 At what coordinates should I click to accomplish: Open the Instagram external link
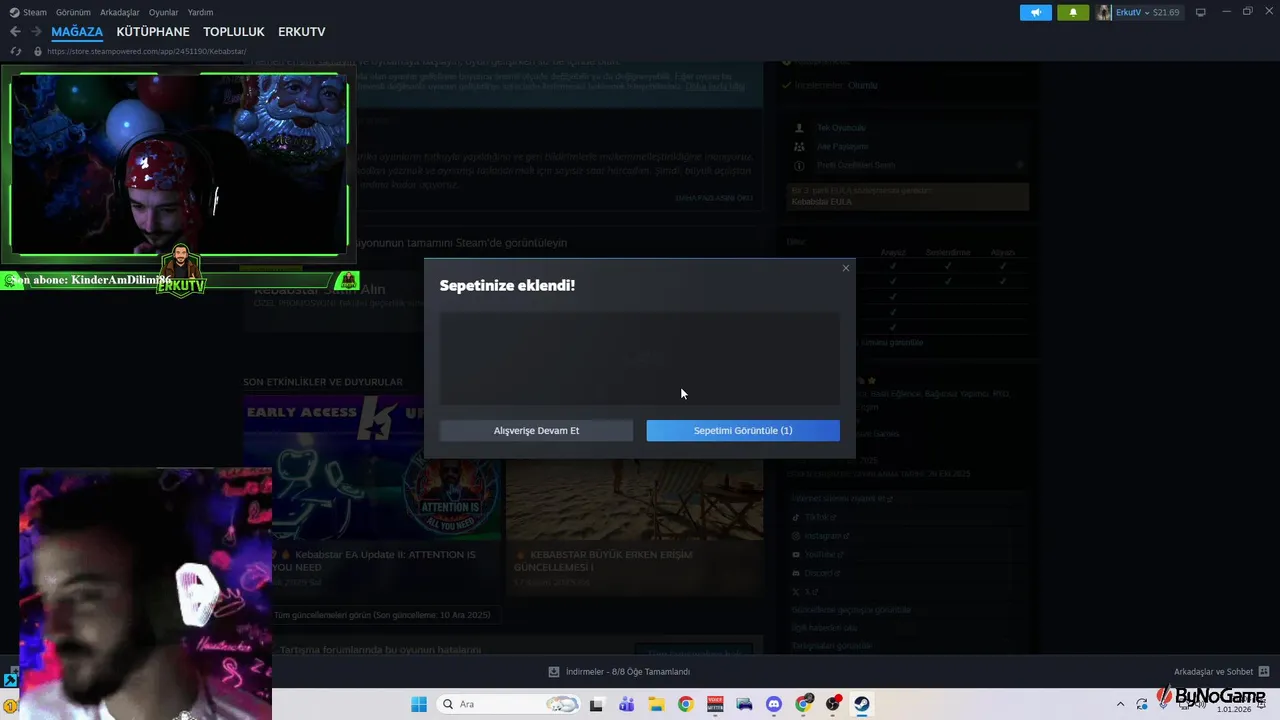pyautogui.click(x=827, y=536)
